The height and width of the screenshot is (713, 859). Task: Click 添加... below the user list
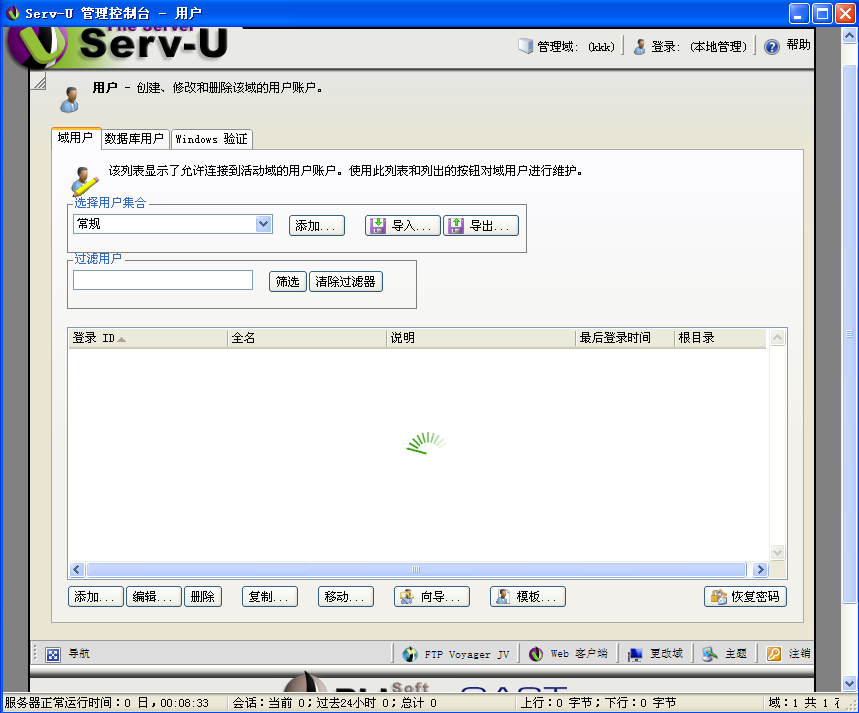tap(96, 596)
